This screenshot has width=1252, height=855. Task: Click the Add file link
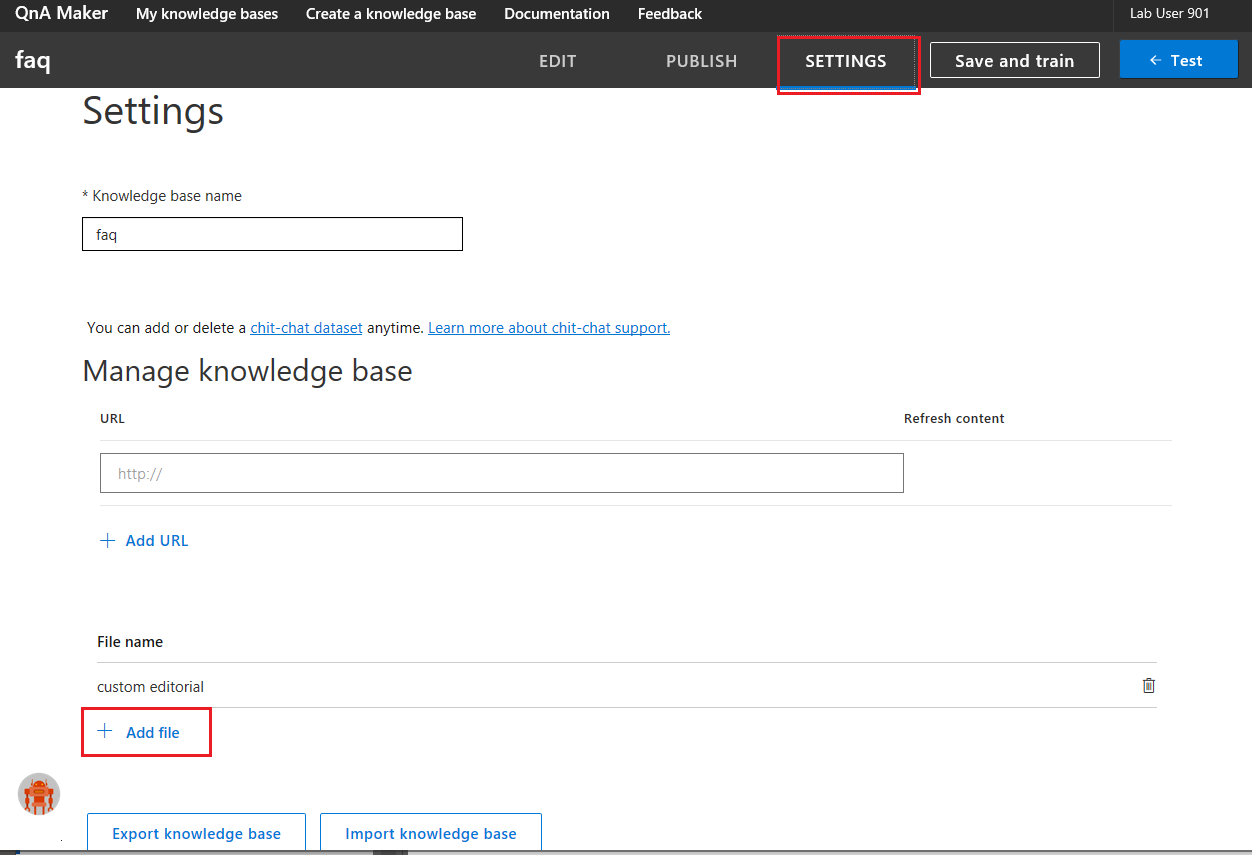coord(153,733)
